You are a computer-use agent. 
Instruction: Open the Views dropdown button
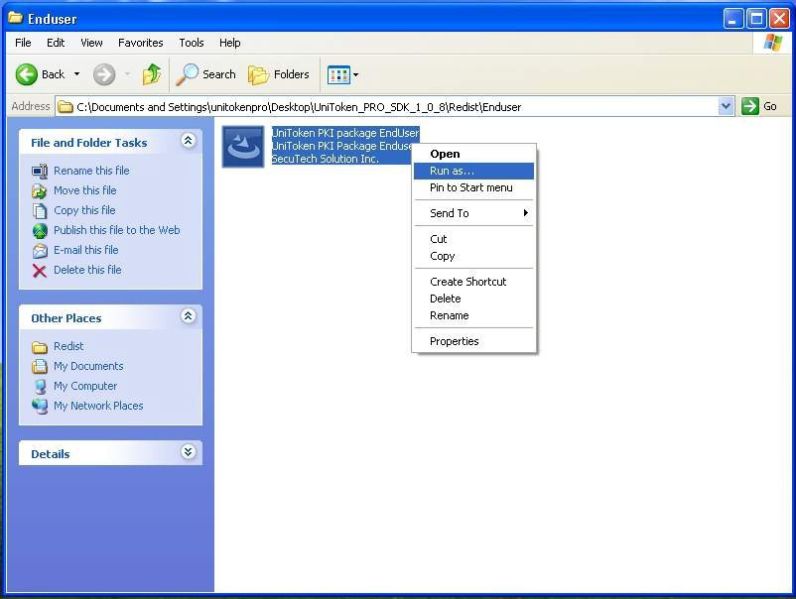(343, 75)
